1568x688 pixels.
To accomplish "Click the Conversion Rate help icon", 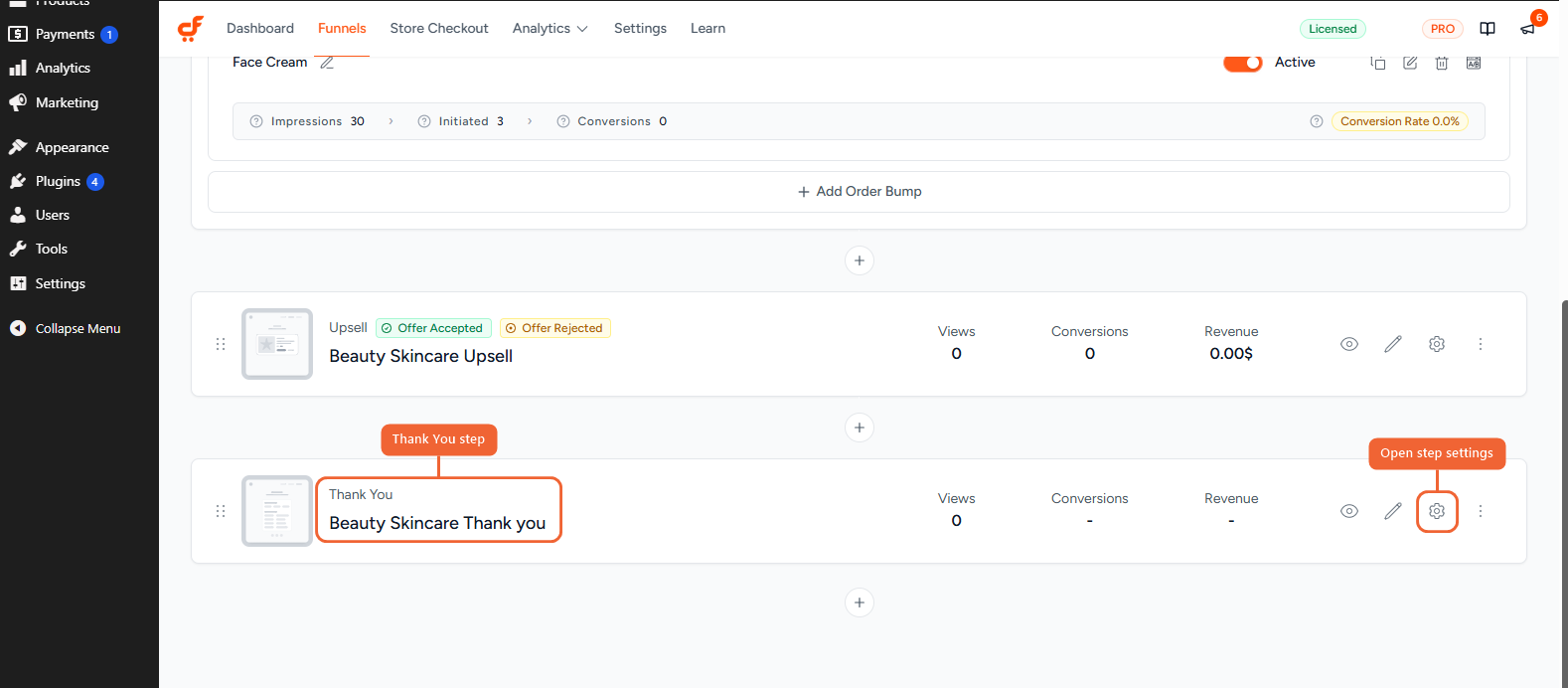I will pos(1317,121).
